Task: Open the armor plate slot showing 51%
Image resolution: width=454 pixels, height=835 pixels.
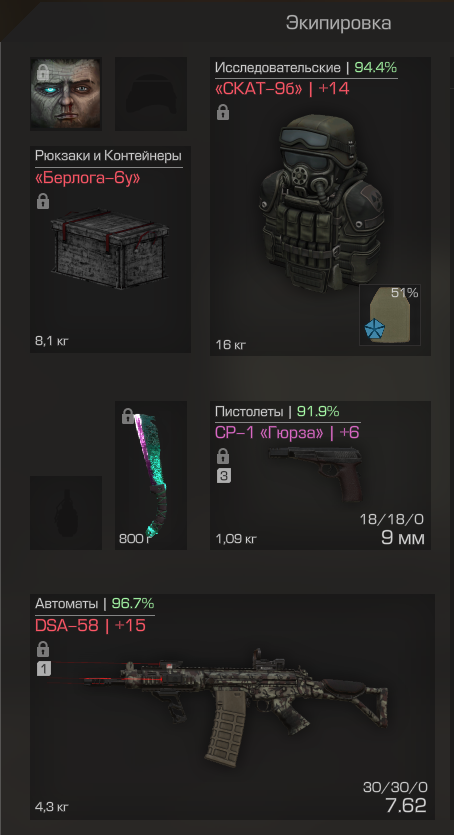Action: tap(390, 315)
